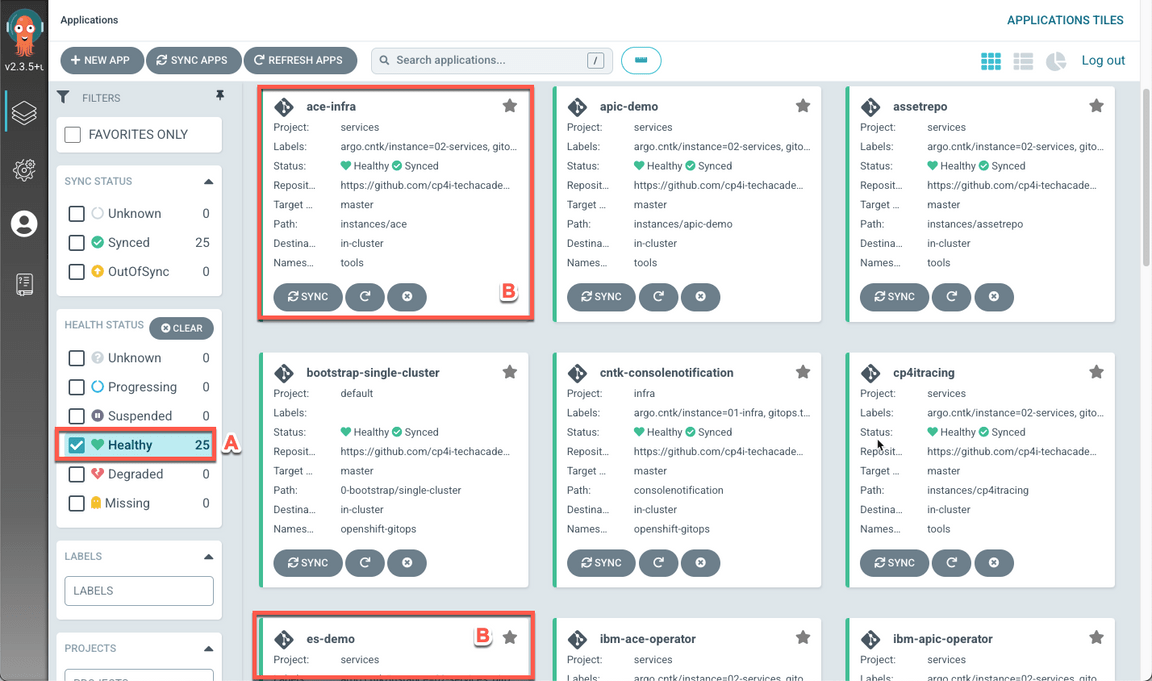Open User Info in sidebar
Screen dimensions: 1152x681
24,224
